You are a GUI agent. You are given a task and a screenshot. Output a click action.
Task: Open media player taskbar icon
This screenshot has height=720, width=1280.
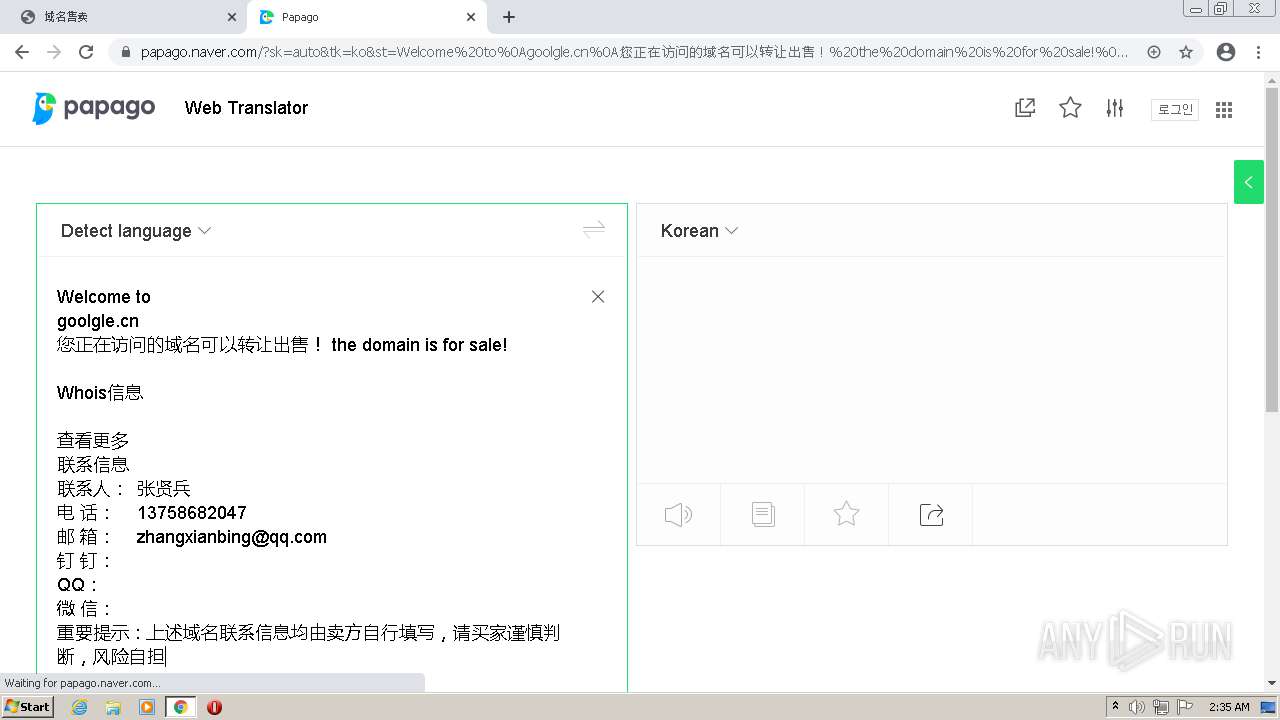click(147, 707)
